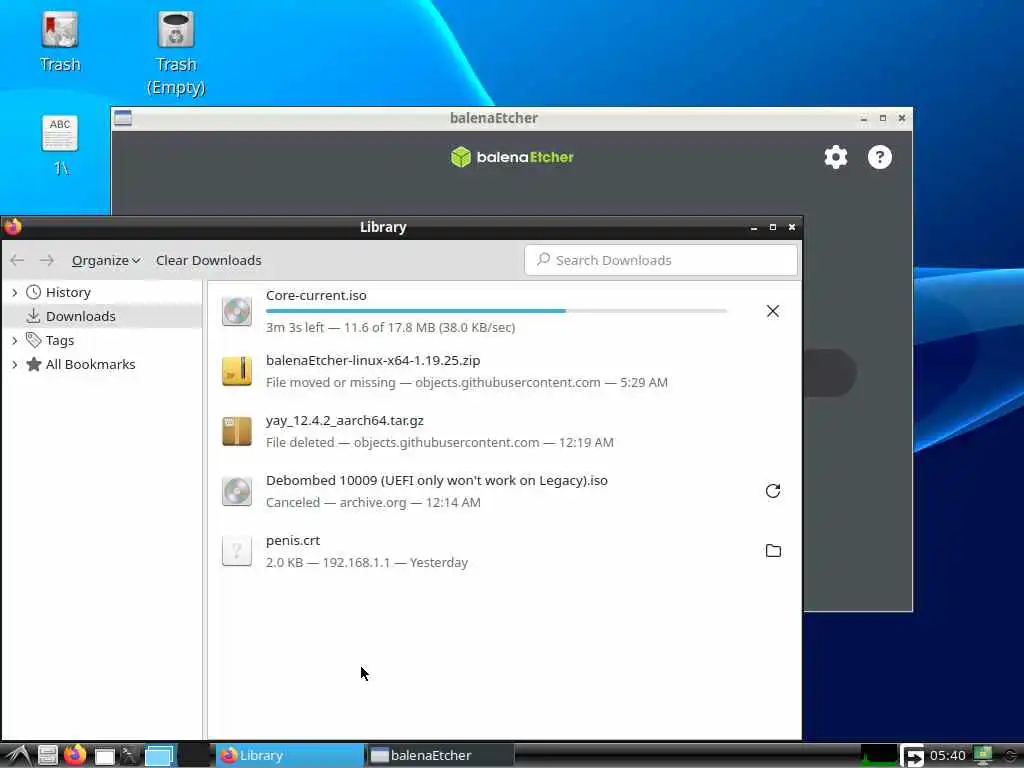1024x768 pixels.
Task: Open containing folder for penis.crt
Action: (773, 551)
